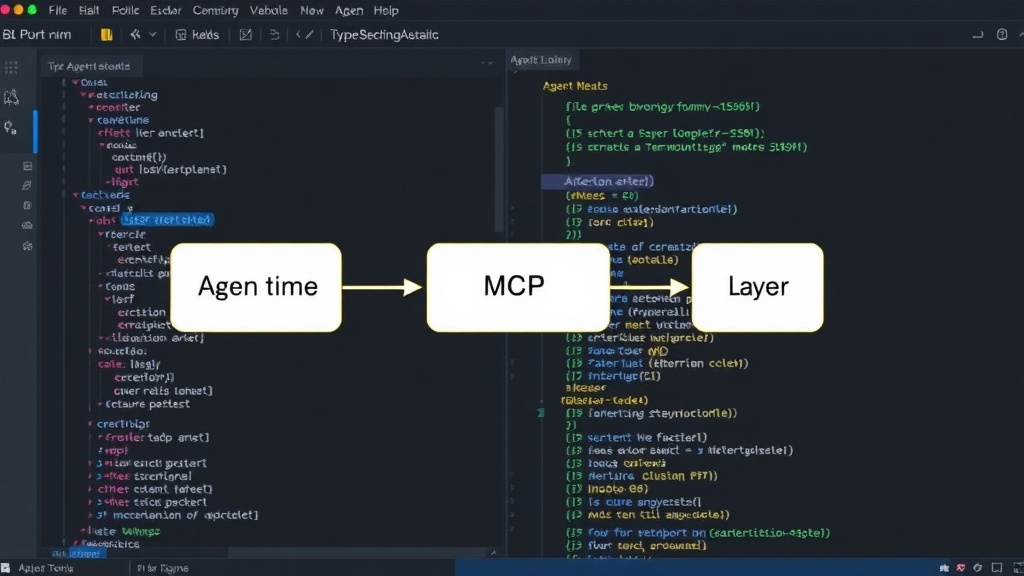Click the 'Pi lar Tigme' status bar entry
Image resolution: width=1024 pixels, height=576 pixels.
click(163, 568)
